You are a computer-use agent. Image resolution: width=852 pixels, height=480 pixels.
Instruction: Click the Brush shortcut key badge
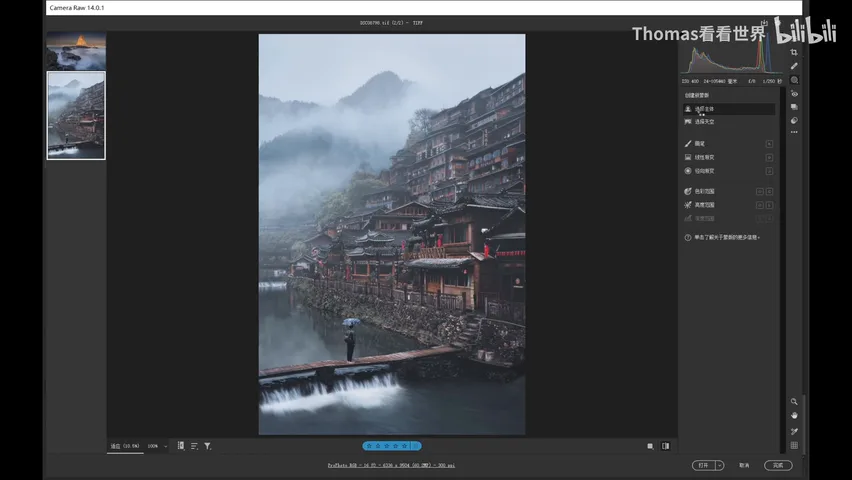(769, 144)
